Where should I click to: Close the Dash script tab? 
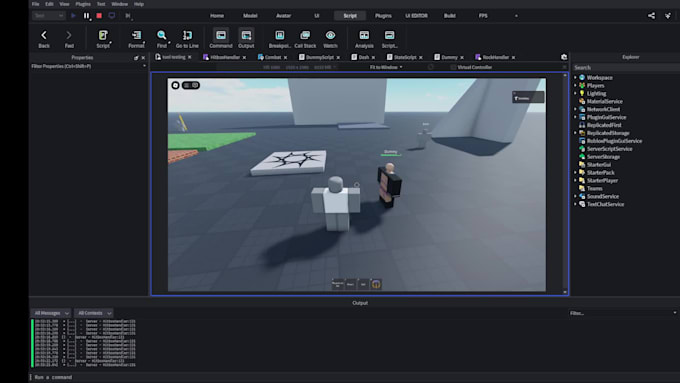(x=373, y=58)
